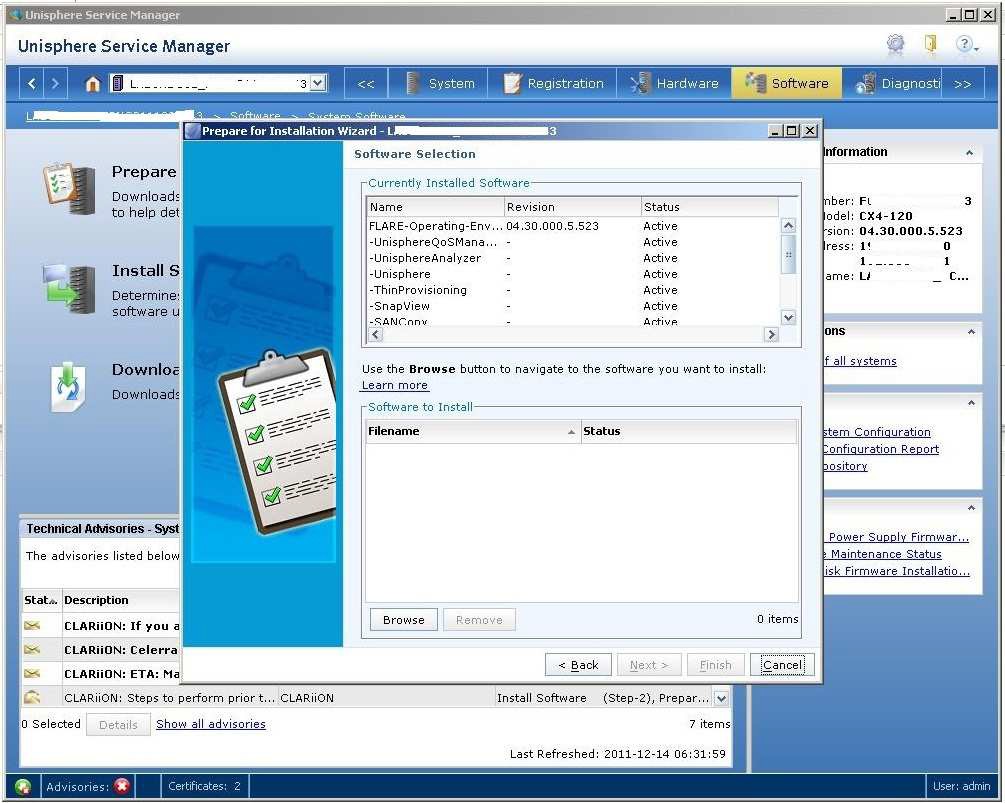1005x803 pixels.
Task: Click the down arrow of the installed software scrollbar
Action: click(788, 317)
